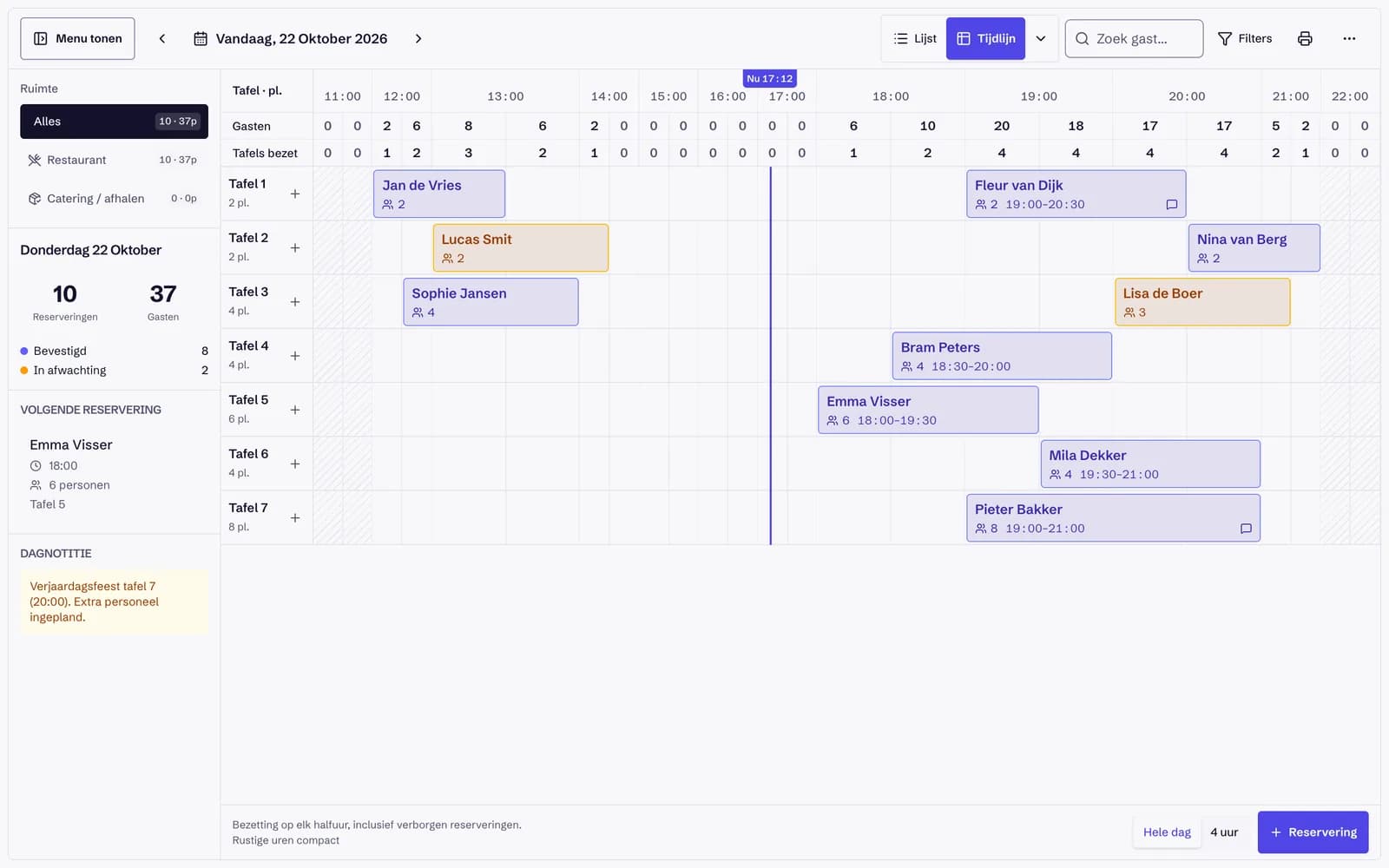Viewport: 1389px width, 868px height.
Task: Open Bram Peters reservation block
Action: pos(1002,356)
